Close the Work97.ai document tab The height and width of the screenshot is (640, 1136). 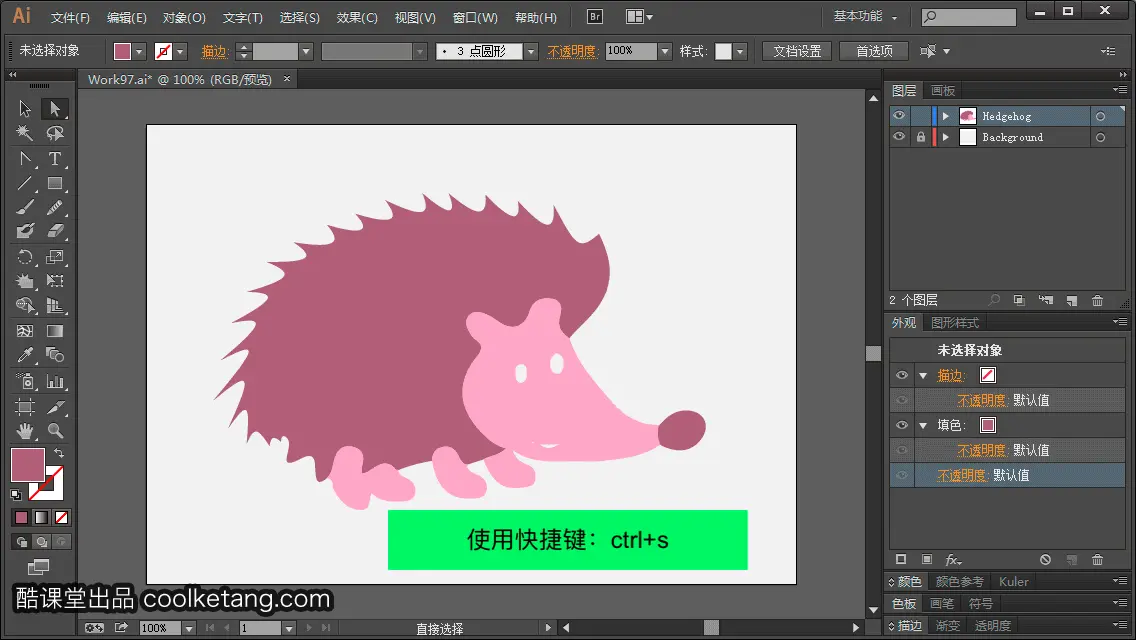pyautogui.click(x=287, y=79)
